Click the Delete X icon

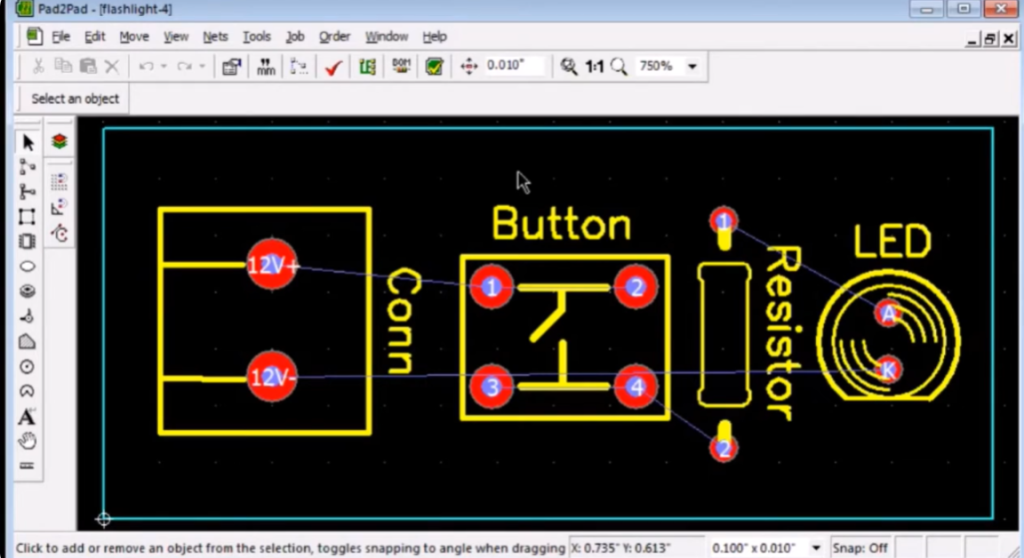click(x=112, y=65)
